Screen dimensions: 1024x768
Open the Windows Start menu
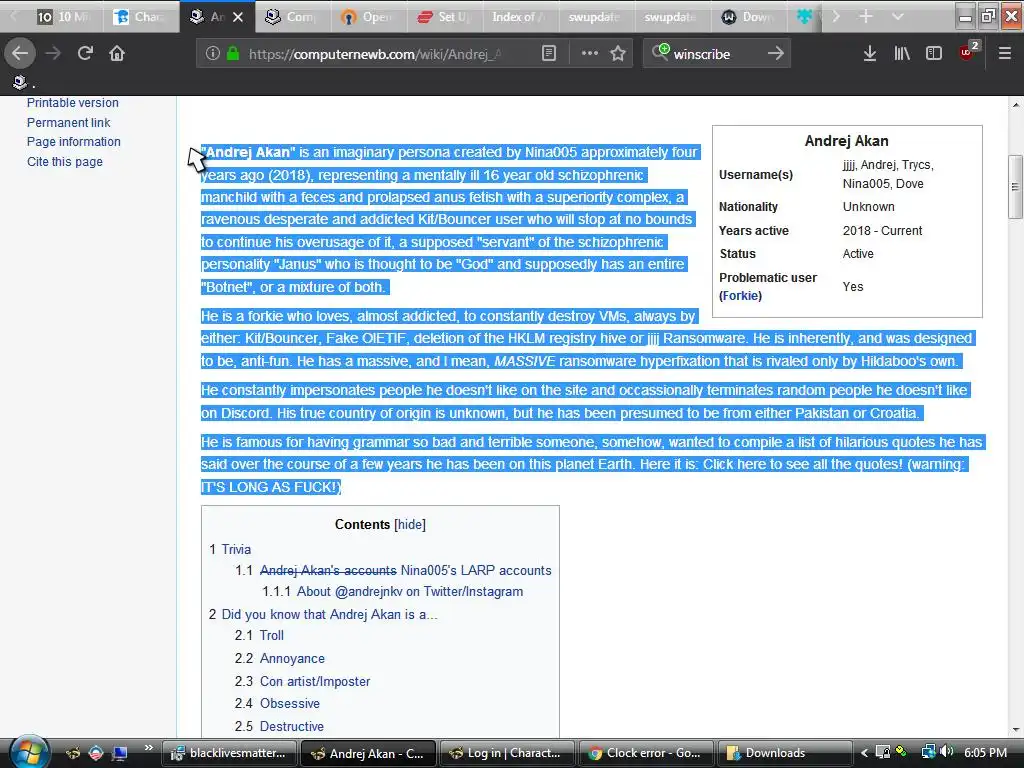[x=27, y=752]
